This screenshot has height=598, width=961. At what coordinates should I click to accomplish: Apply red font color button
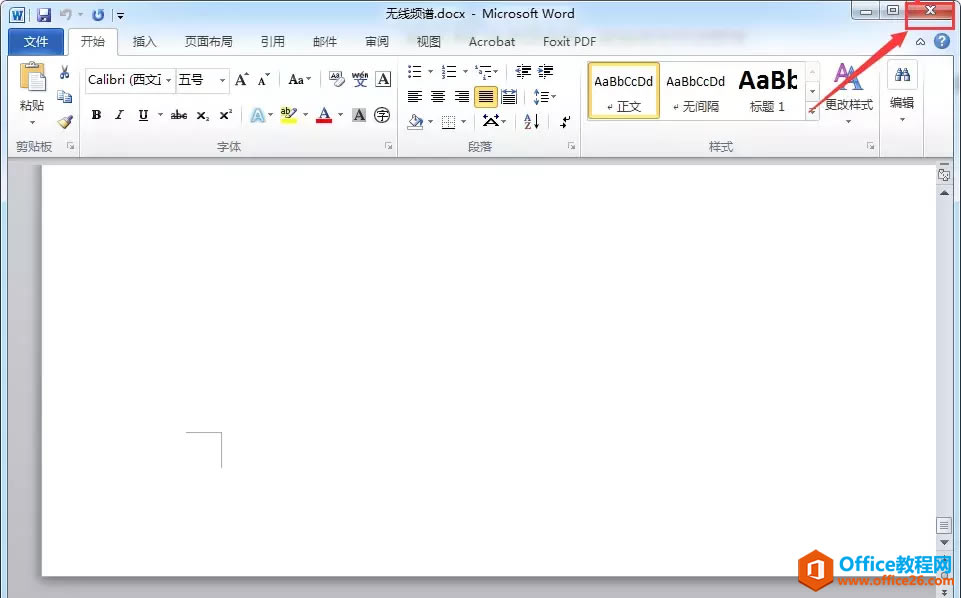click(x=324, y=115)
